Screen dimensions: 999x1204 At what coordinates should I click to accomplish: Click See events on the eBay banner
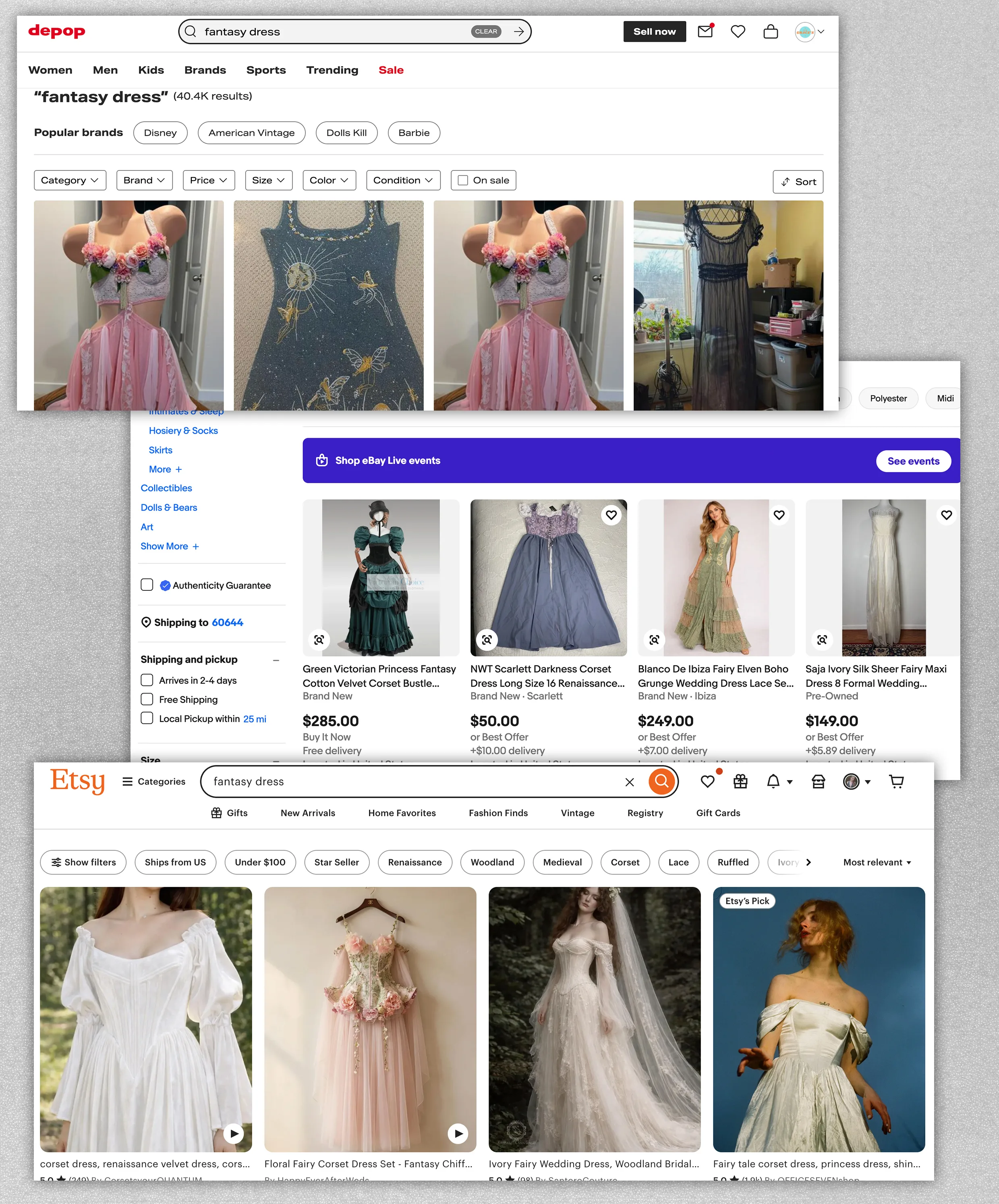pyautogui.click(x=913, y=461)
